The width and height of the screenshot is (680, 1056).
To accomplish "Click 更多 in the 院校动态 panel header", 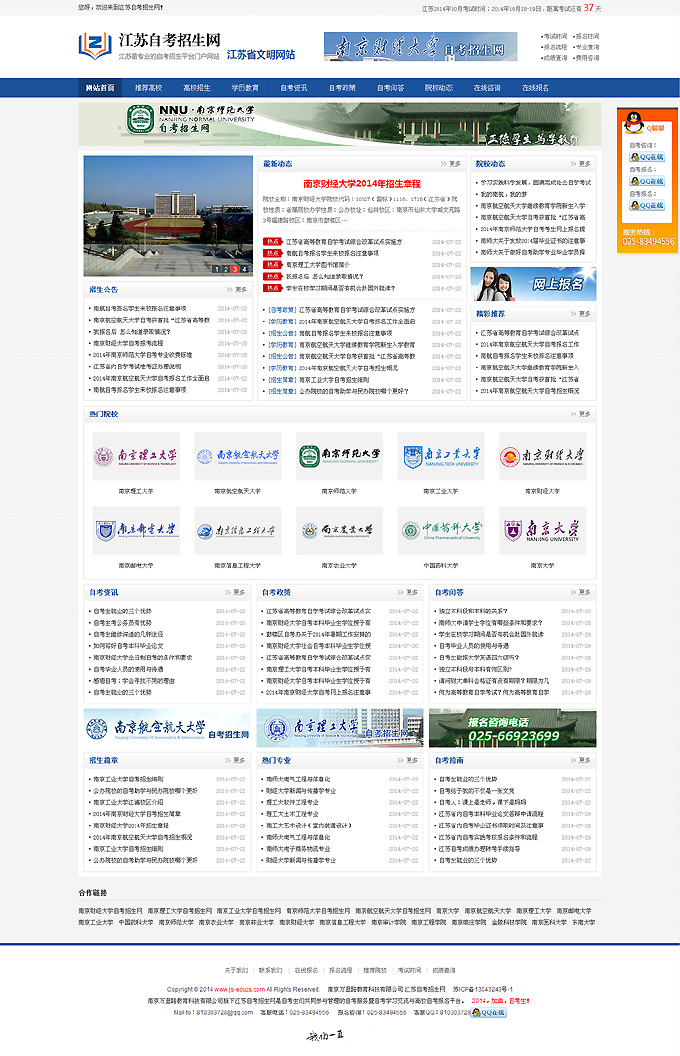I will click(580, 164).
